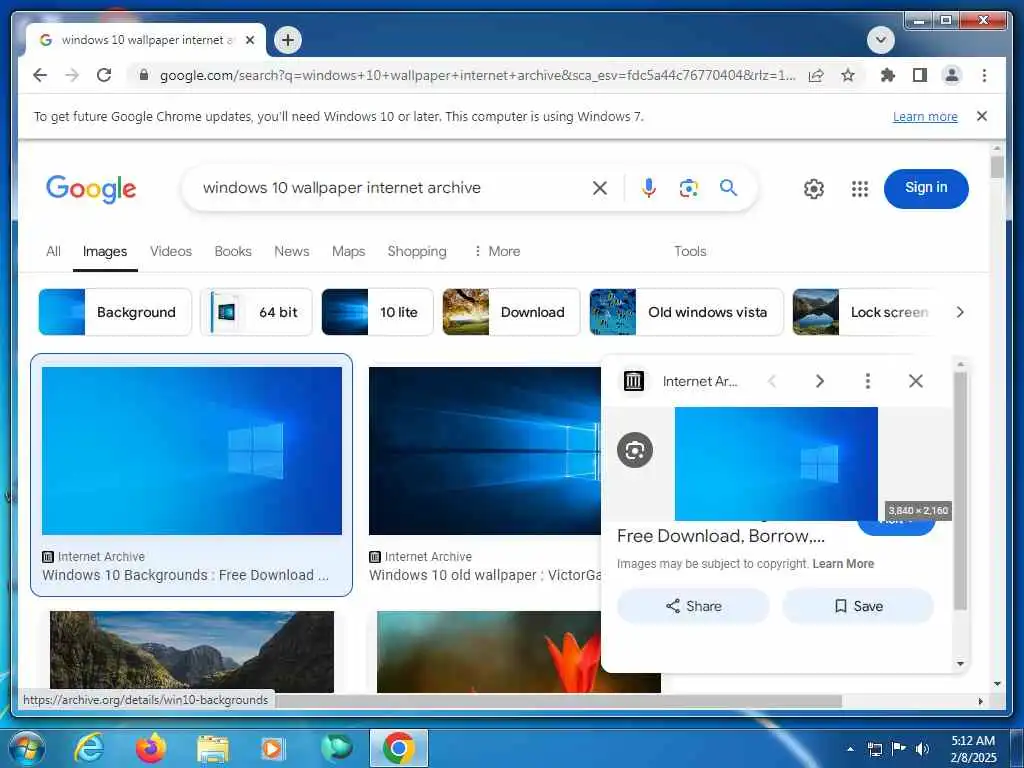Open the Tools filter options
Viewport: 1024px width, 768px height.
690,251
